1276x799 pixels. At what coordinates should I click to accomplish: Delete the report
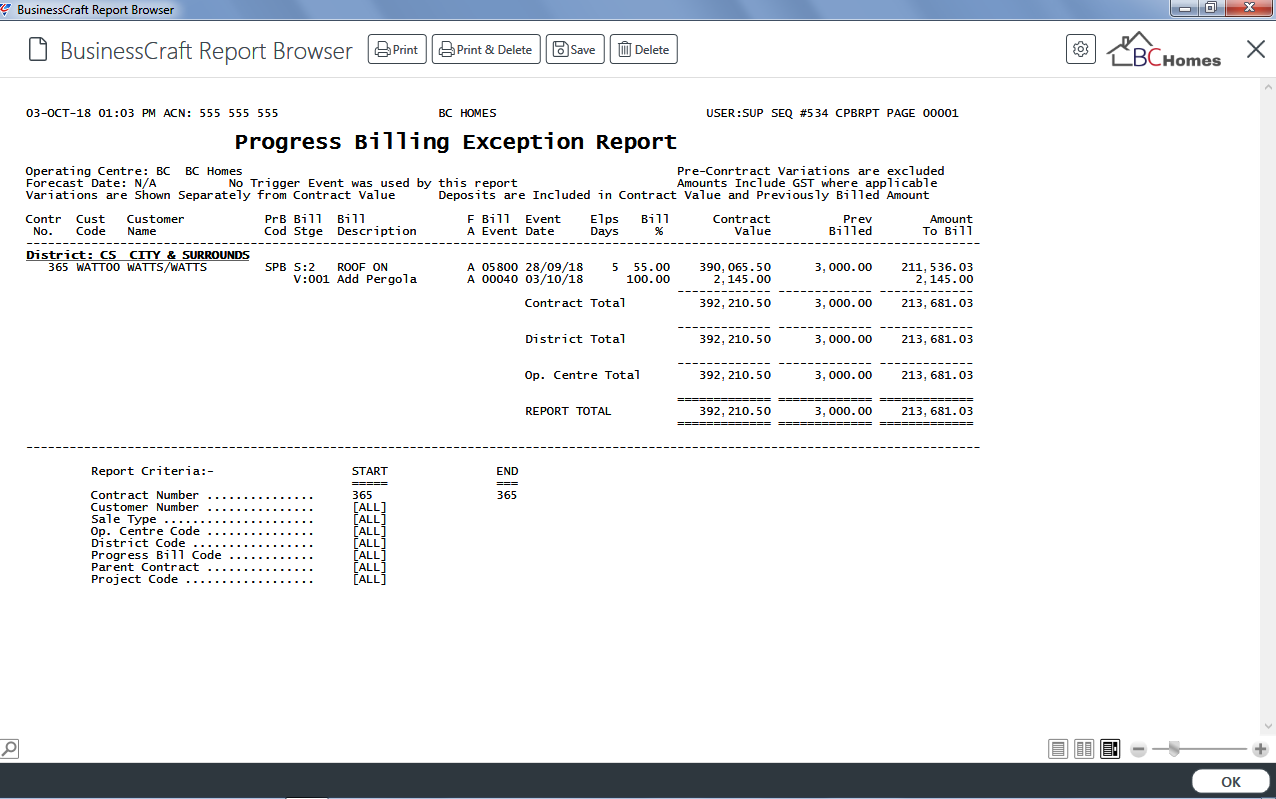643,49
